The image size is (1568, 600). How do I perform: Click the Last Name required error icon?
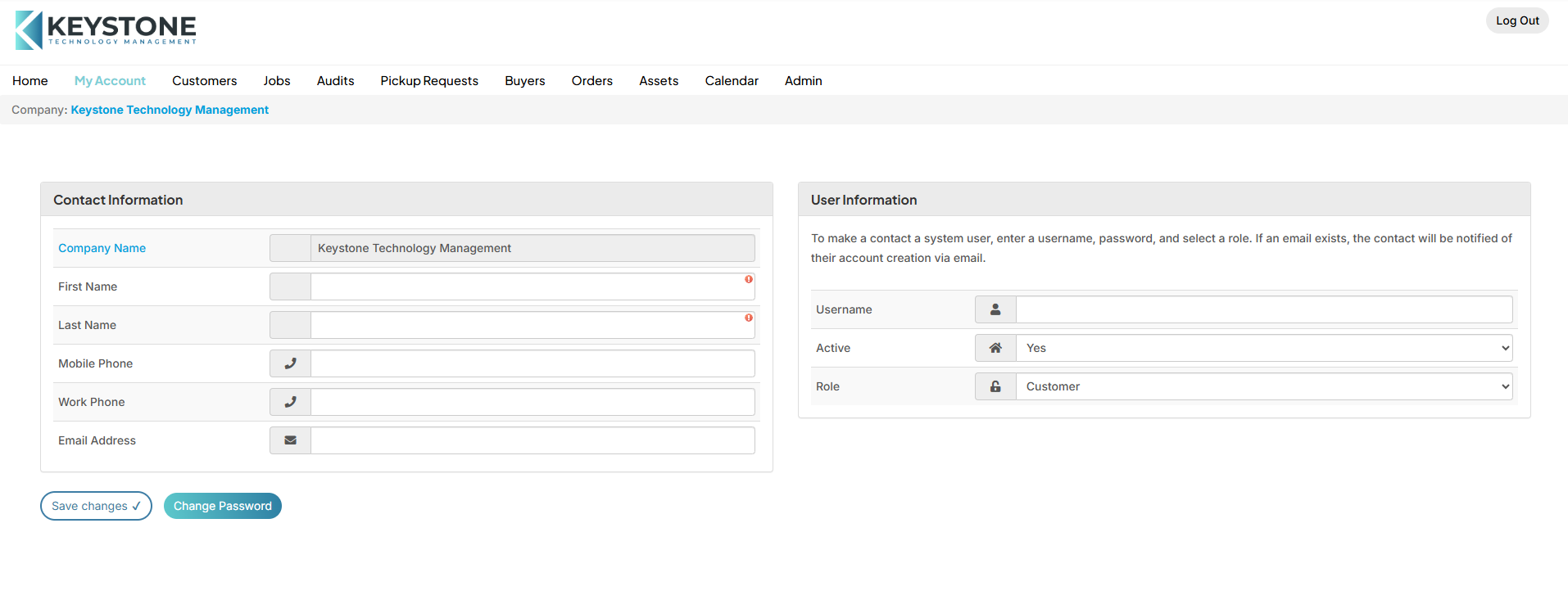[749, 318]
